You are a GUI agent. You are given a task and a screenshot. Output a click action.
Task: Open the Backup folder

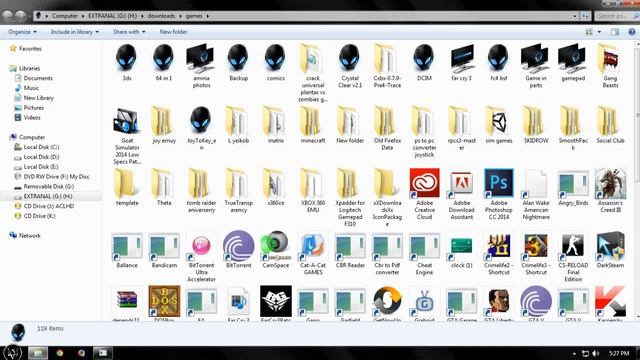pyautogui.click(x=238, y=58)
